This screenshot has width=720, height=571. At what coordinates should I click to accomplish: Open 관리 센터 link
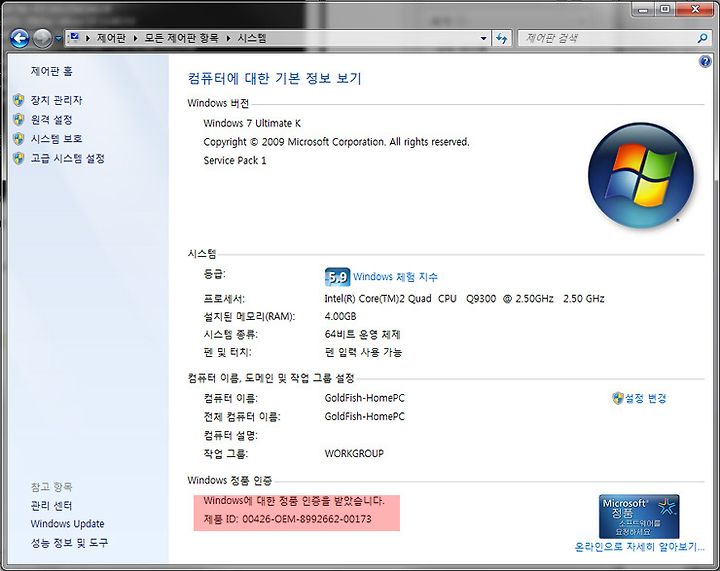[x=51, y=506]
